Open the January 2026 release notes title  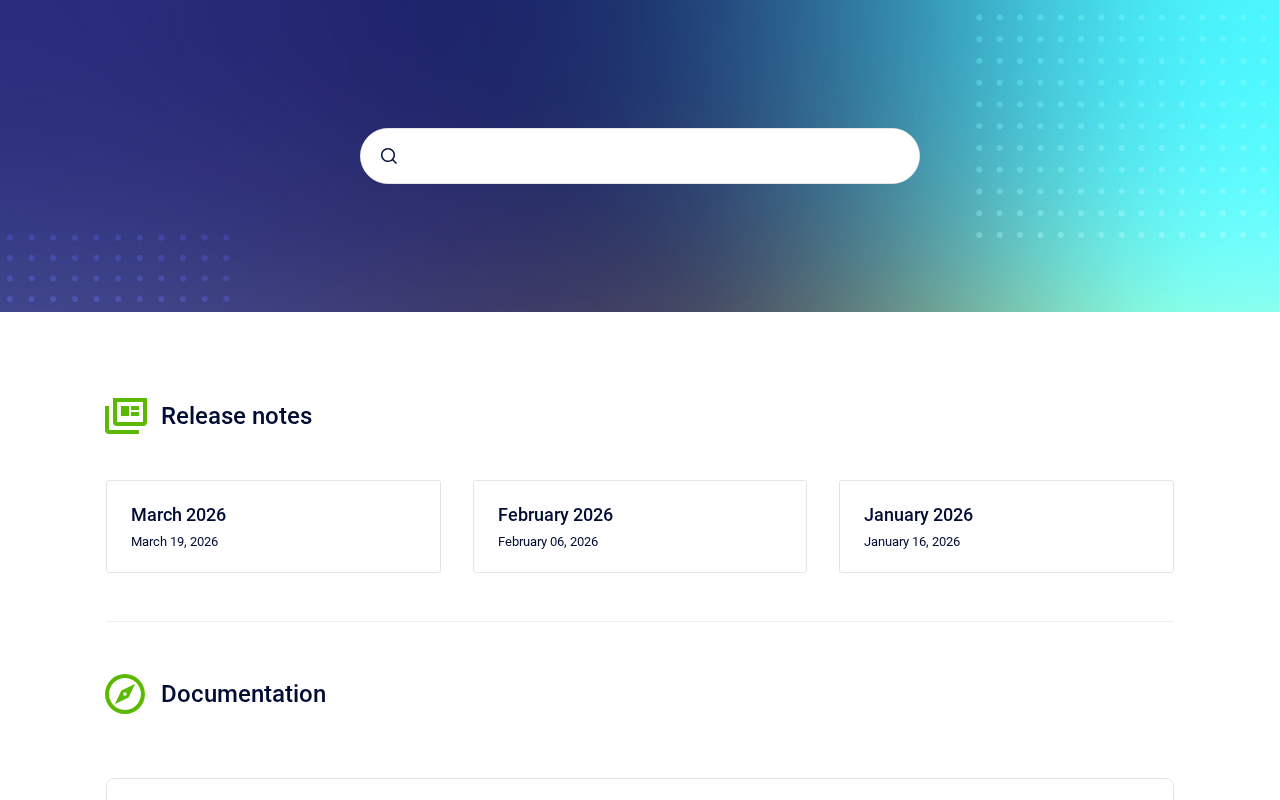(918, 515)
